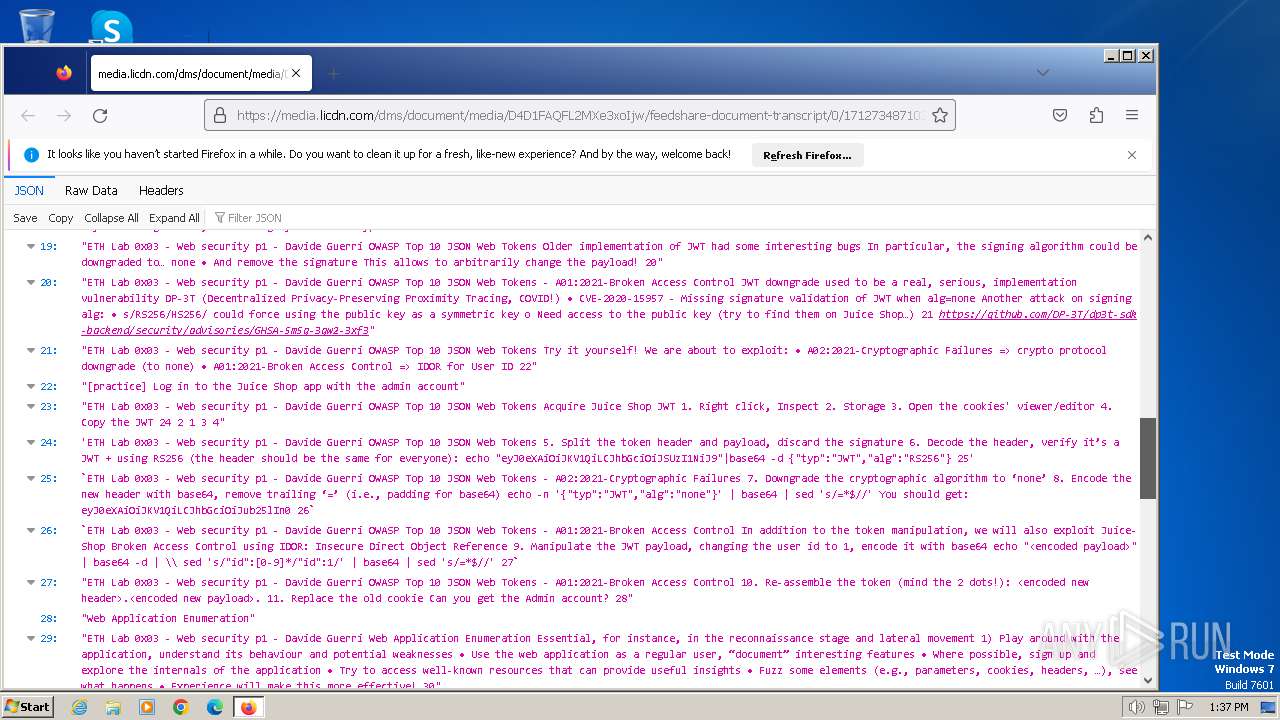The height and width of the screenshot is (720, 1280).
Task: Click the "Web Application Enumeration" string value
Action: click(x=168, y=618)
